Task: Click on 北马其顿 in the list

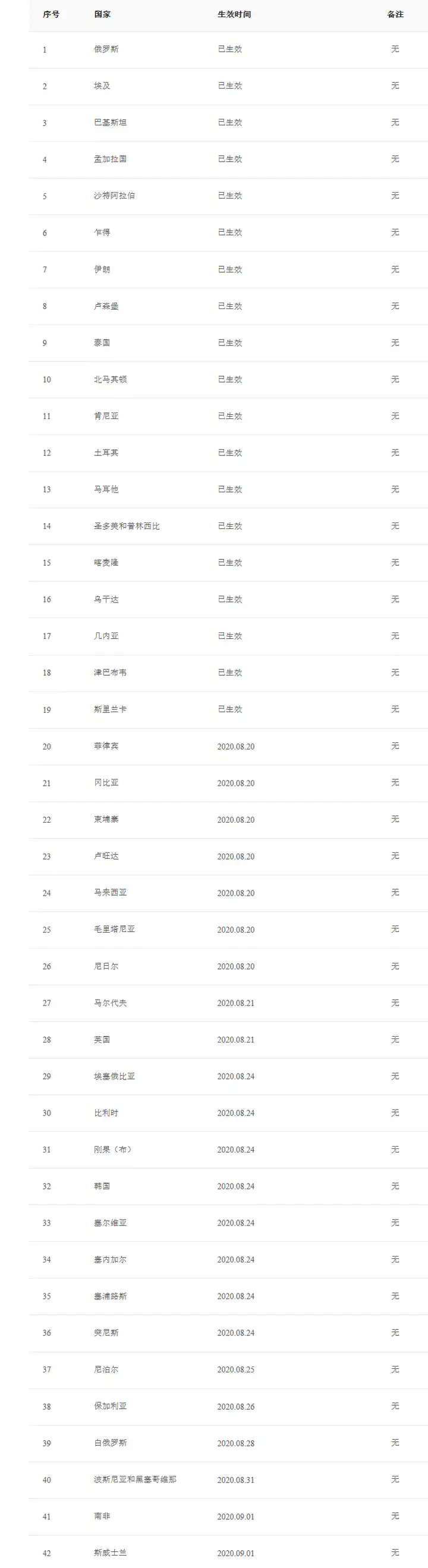Action: click(x=110, y=379)
